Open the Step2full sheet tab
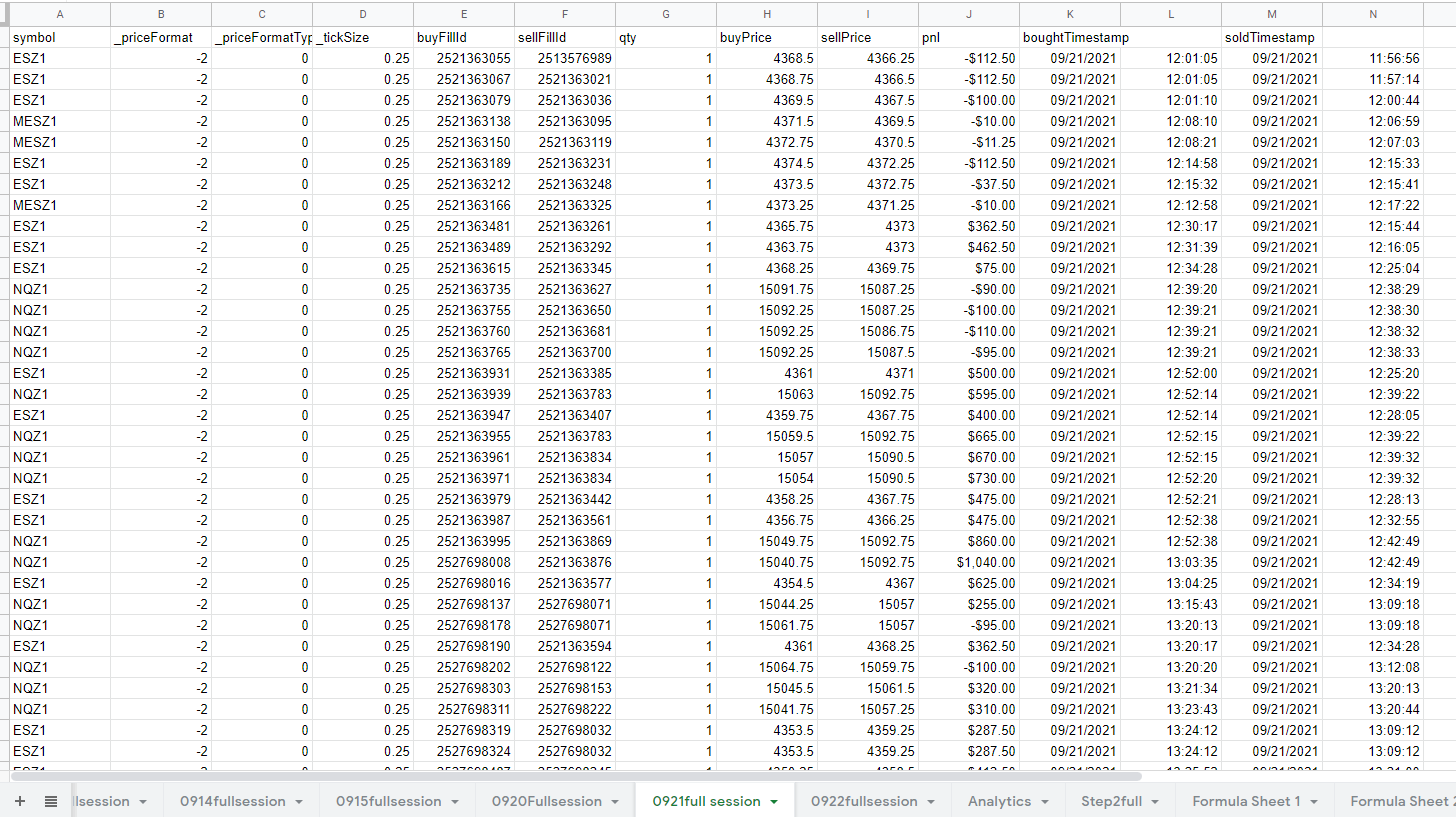 coord(1111,801)
